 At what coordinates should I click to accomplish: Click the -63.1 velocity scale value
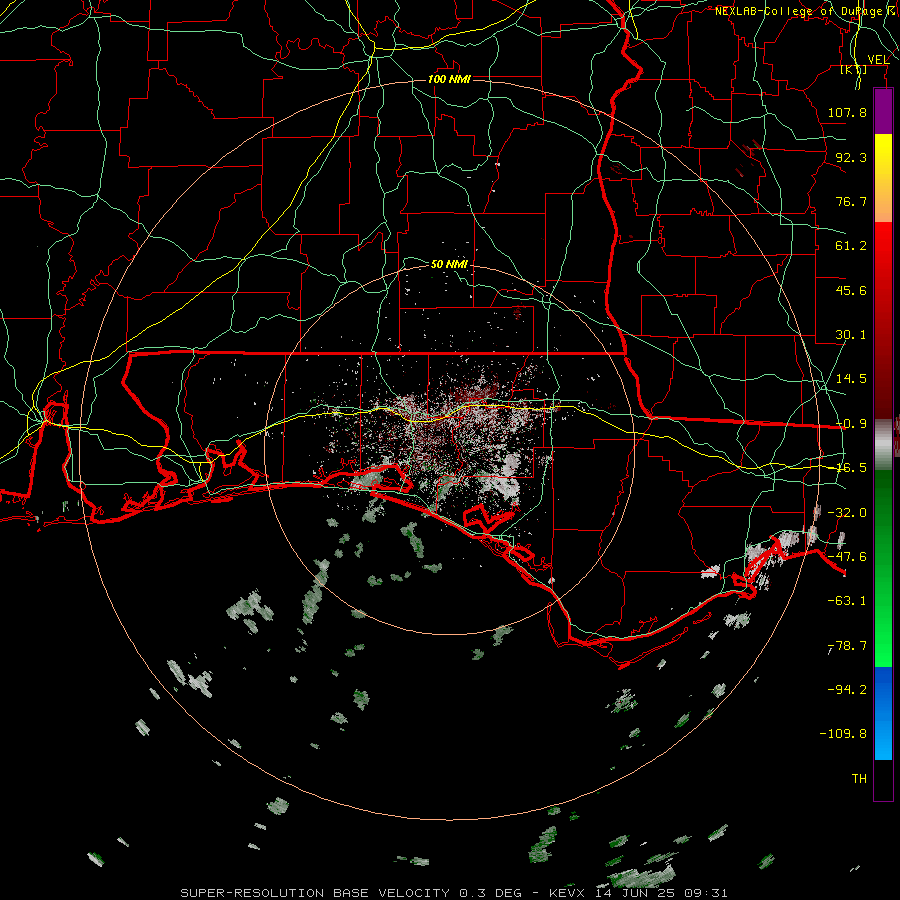coord(847,601)
